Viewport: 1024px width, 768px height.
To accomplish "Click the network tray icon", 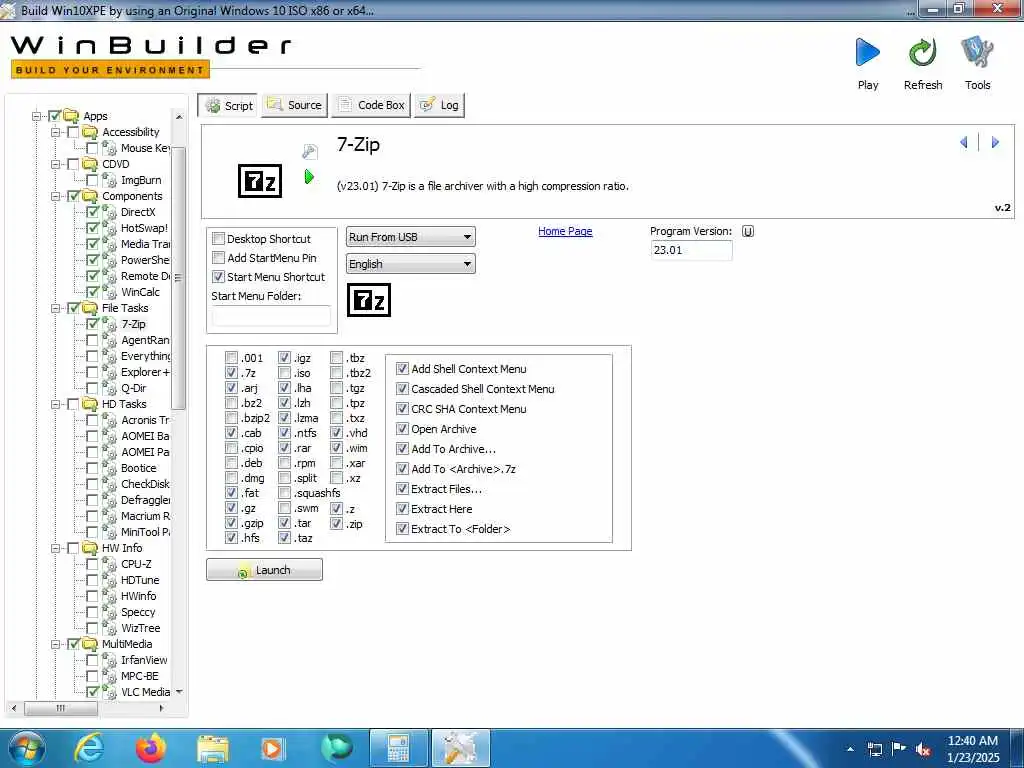I will point(874,749).
